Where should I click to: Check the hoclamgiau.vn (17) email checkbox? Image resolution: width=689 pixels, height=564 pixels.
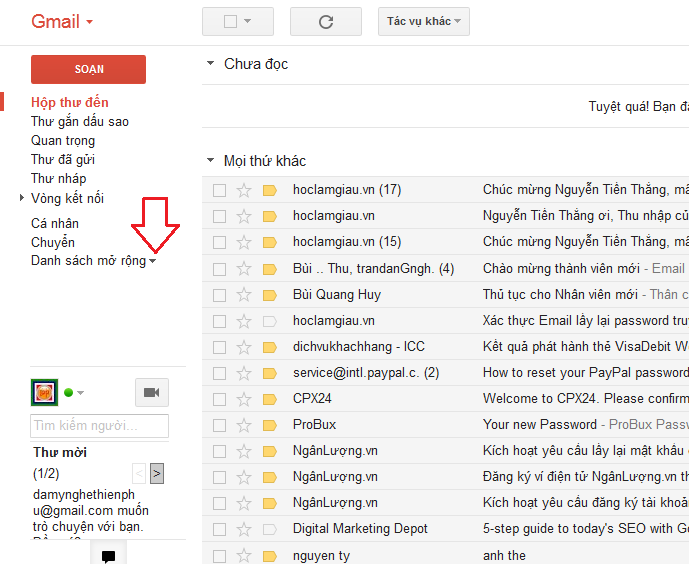pyautogui.click(x=219, y=190)
